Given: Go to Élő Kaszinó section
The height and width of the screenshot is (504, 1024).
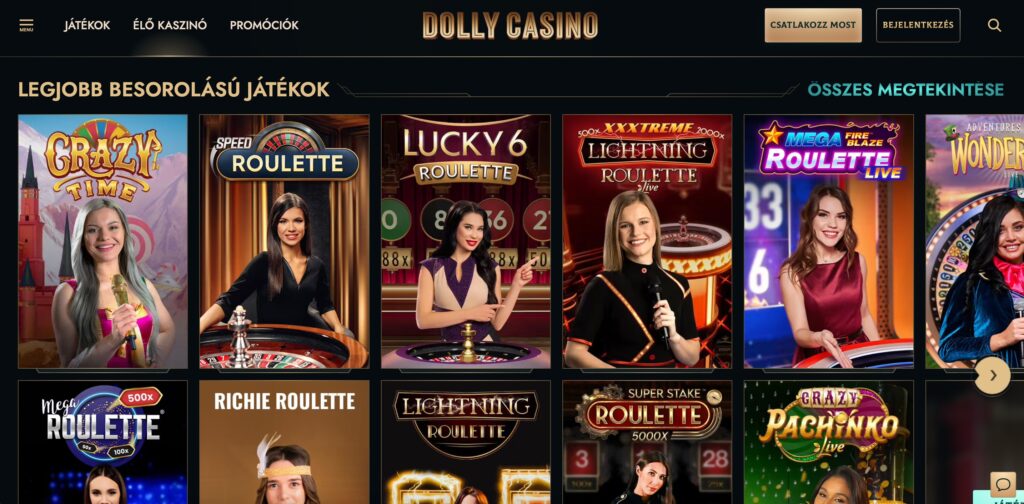Looking at the screenshot, I should click(x=170, y=25).
